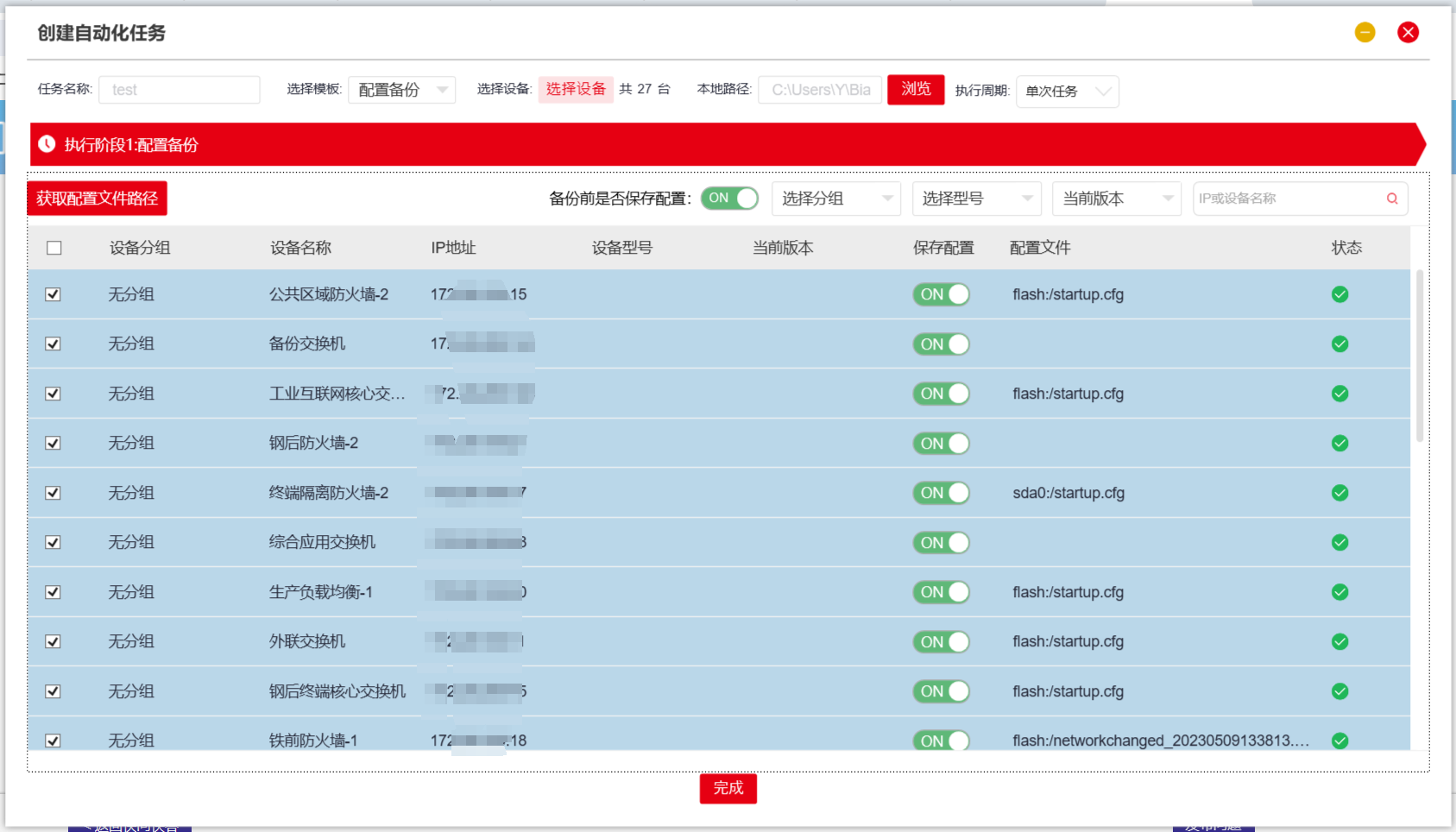Screen dimensions: 1456x832
Task: Click the yellow minimize dialog icon
Action: pyautogui.click(x=1365, y=33)
